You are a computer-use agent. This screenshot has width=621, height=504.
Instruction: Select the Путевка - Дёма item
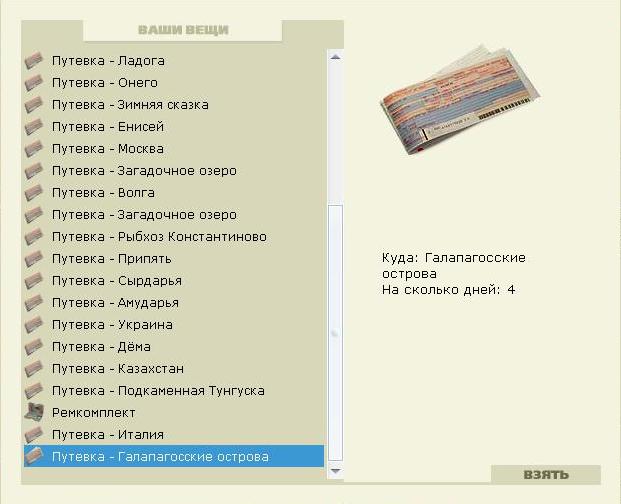[174, 346]
